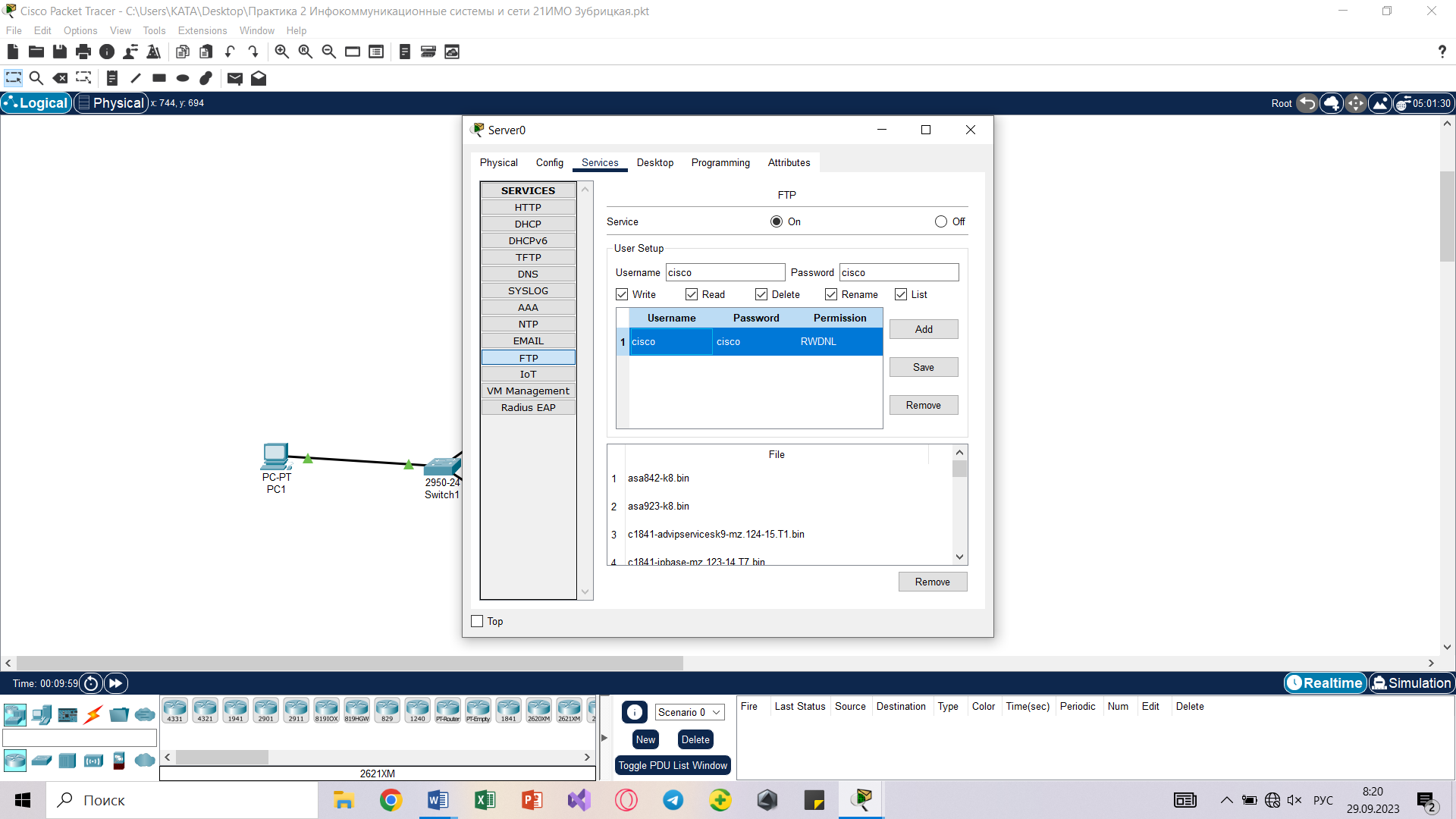Select End Devices category icon
Viewport: 1456px width, 819px height.
click(42, 714)
